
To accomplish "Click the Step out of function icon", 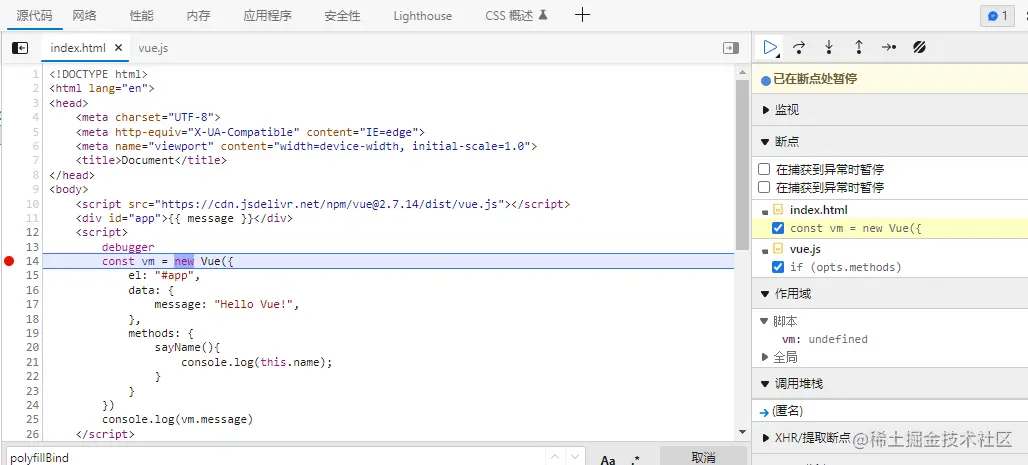I will [859, 47].
